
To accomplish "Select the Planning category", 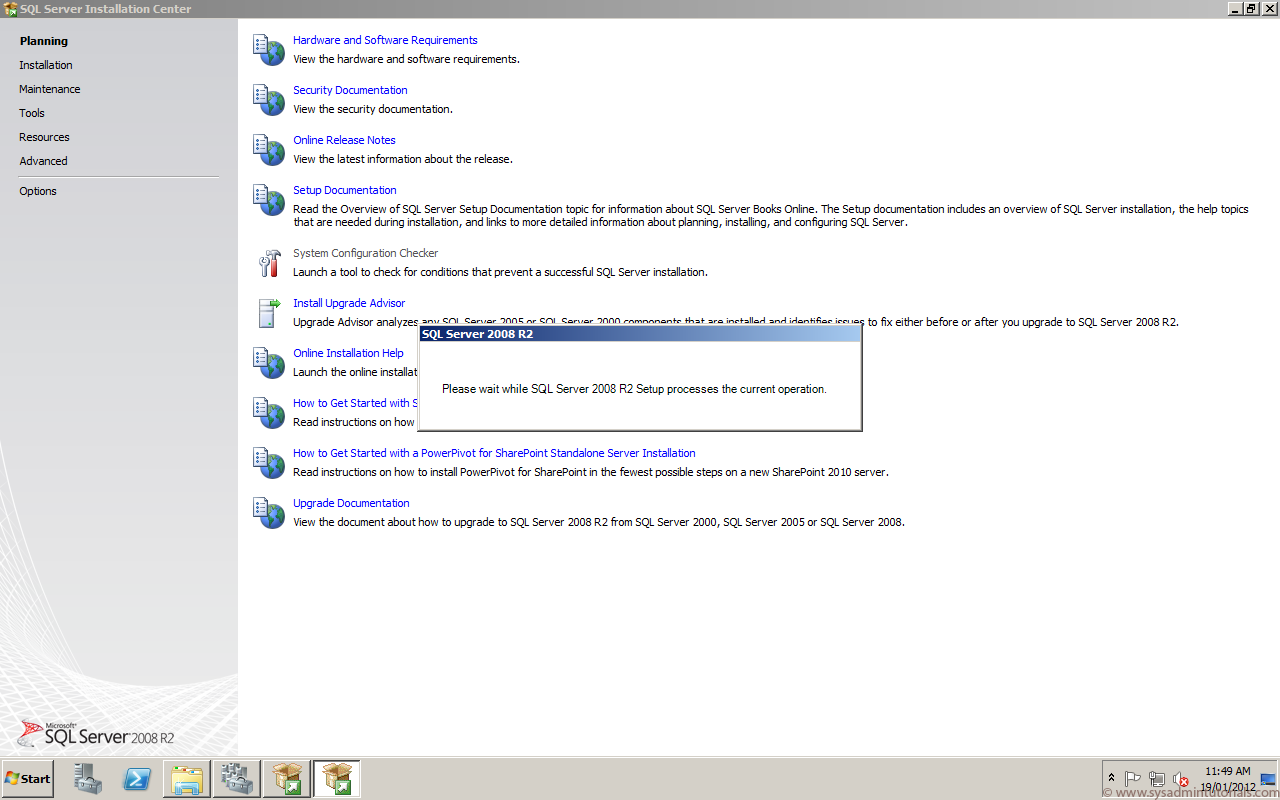I will pyautogui.click(x=44, y=41).
